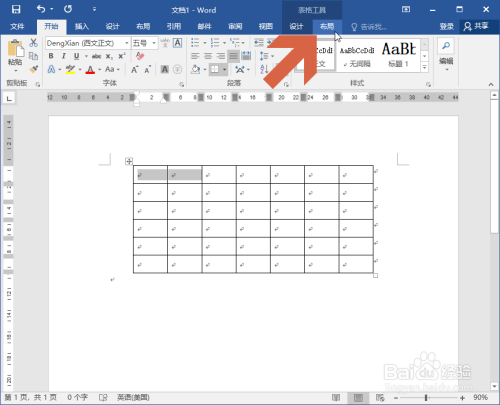Image resolution: width=500 pixels, height=405 pixels.
Task: Open Customize Quick Access Toolbar dropdown
Action: click(94, 9)
